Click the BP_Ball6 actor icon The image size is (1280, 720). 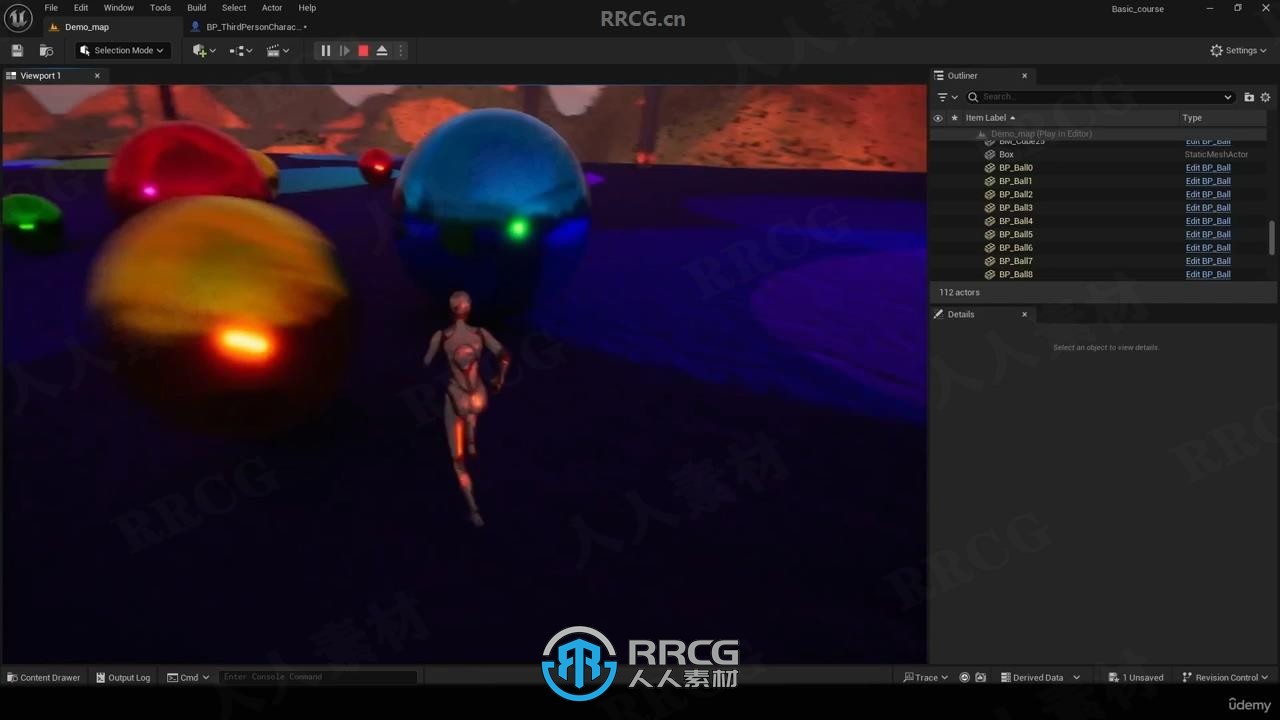[x=990, y=248]
